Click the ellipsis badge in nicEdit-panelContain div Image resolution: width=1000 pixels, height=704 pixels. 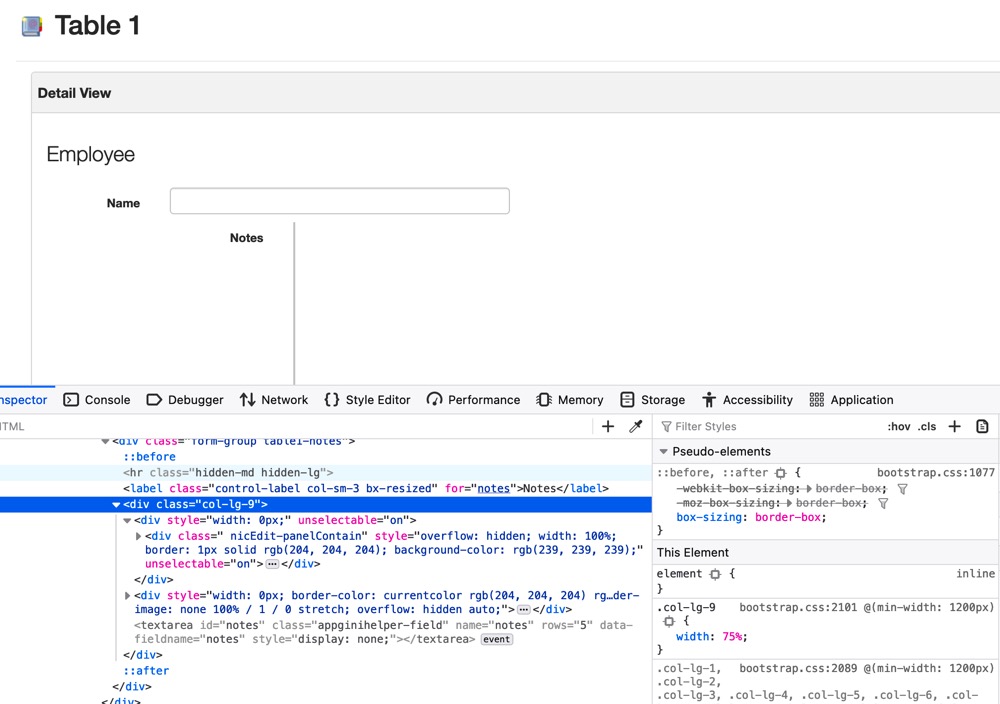coord(272,564)
